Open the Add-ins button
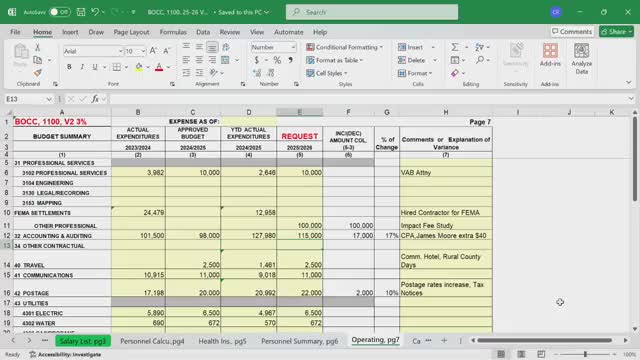The width and height of the screenshot is (640, 360). 550,55
